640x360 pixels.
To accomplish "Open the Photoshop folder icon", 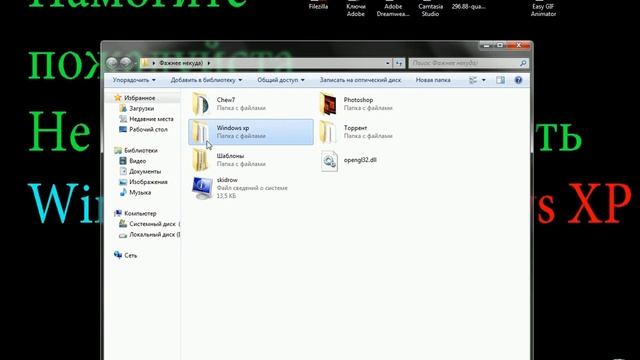I will coord(328,104).
